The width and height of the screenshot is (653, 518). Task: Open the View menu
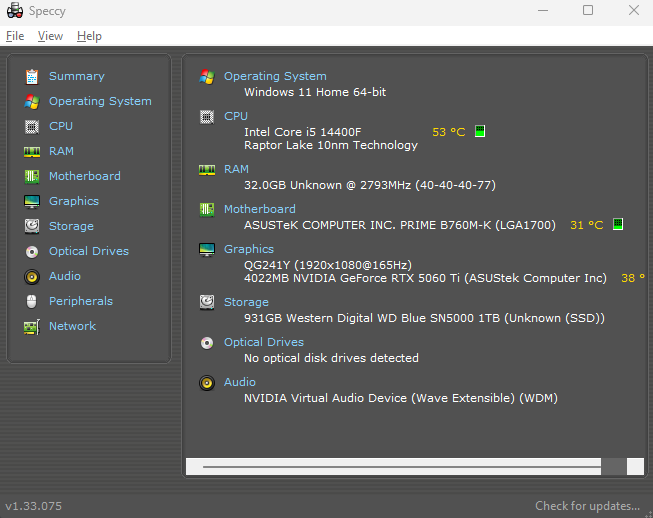point(50,36)
